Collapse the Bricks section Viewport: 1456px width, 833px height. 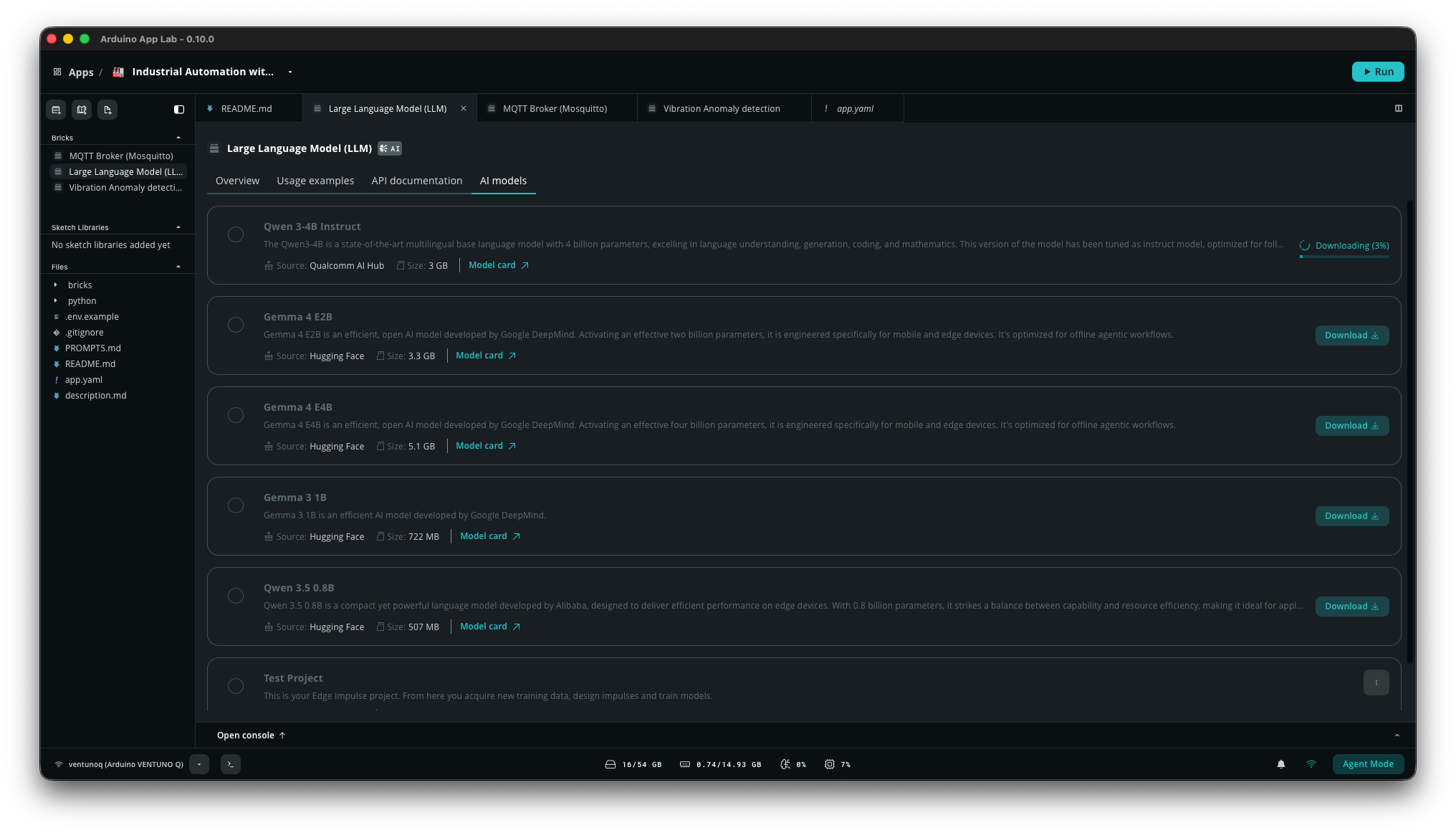click(x=178, y=138)
